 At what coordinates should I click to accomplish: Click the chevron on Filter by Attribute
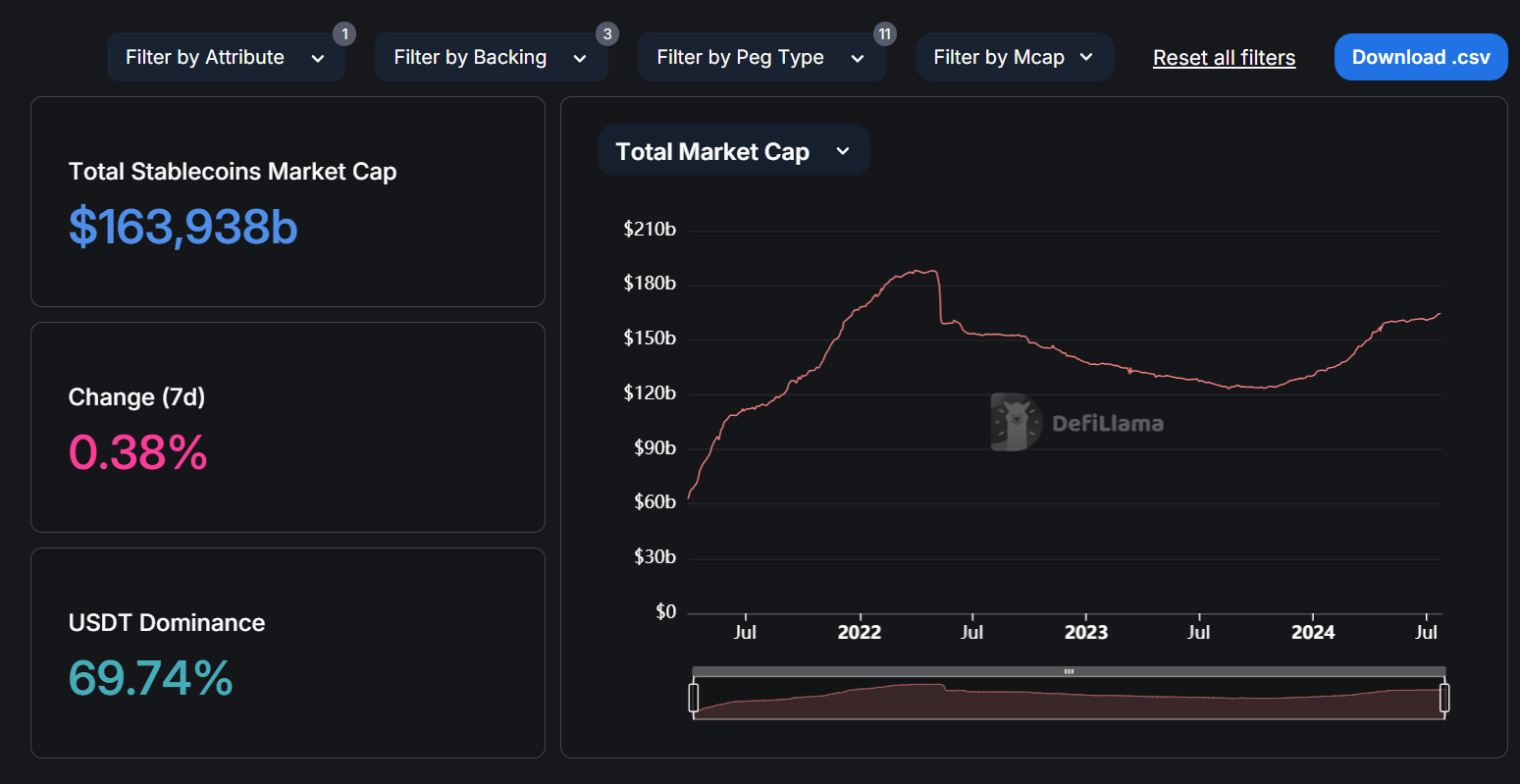click(317, 58)
